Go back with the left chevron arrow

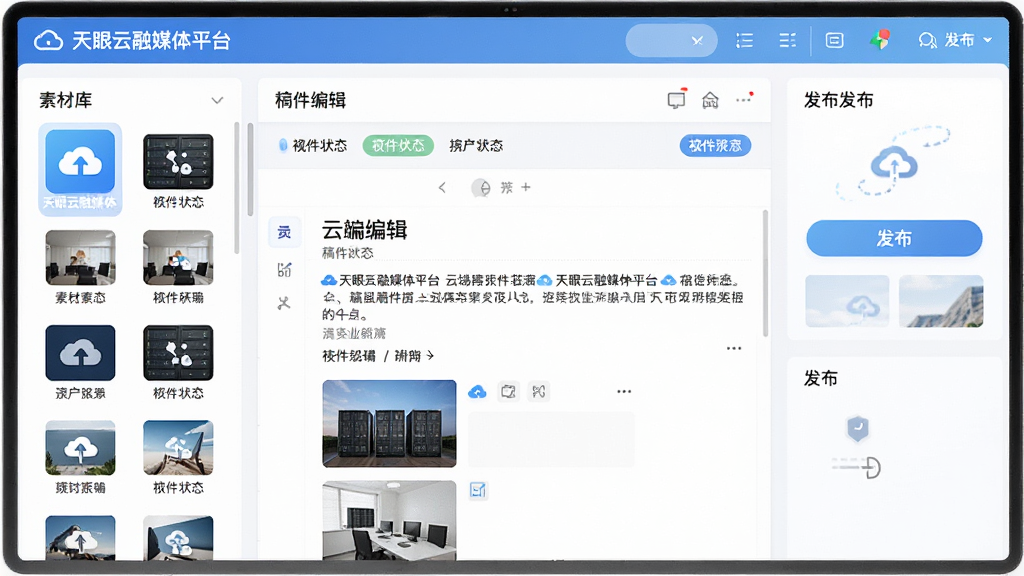click(442, 188)
